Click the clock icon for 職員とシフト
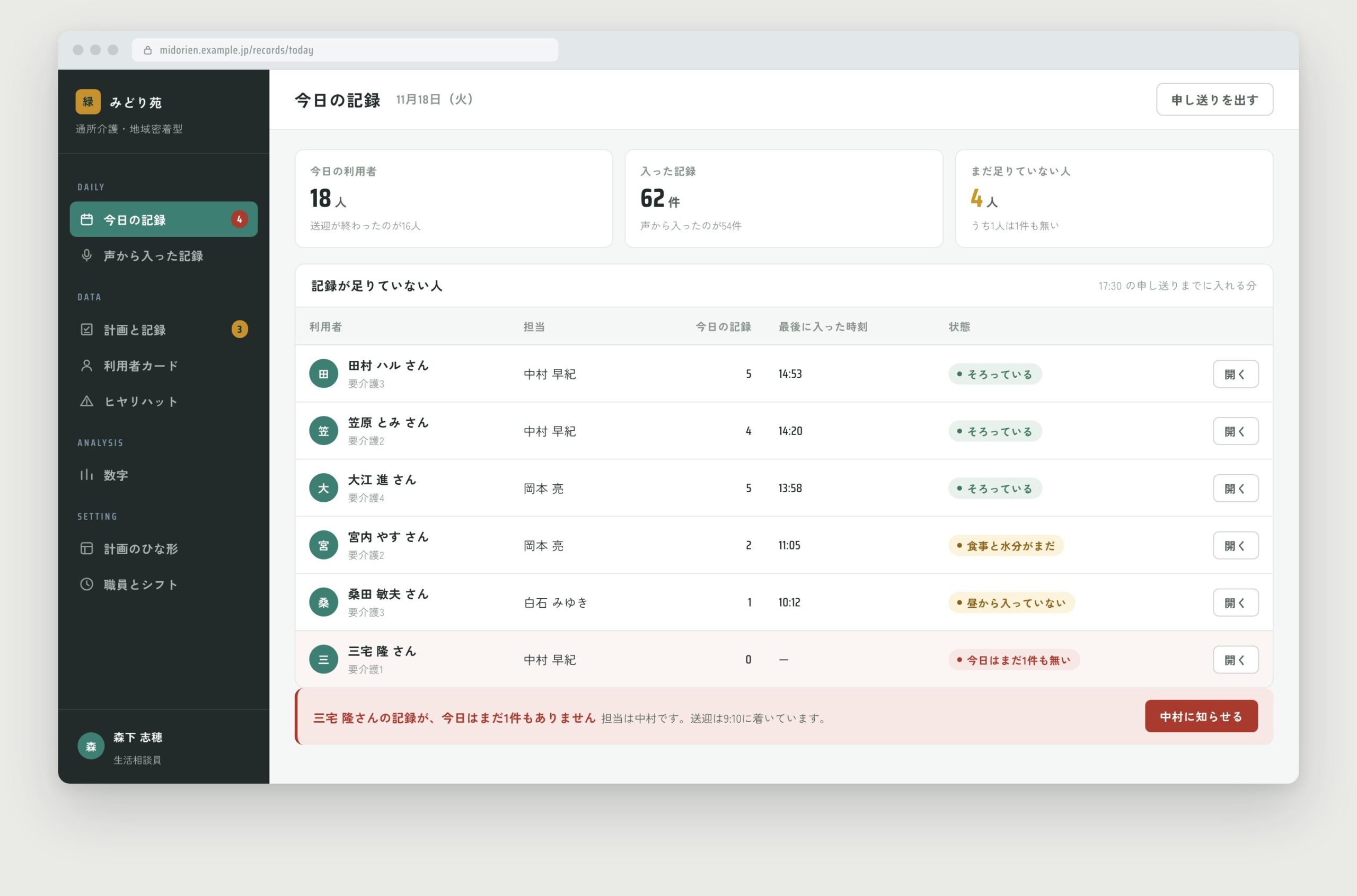The height and width of the screenshot is (896, 1357). pyautogui.click(x=86, y=584)
